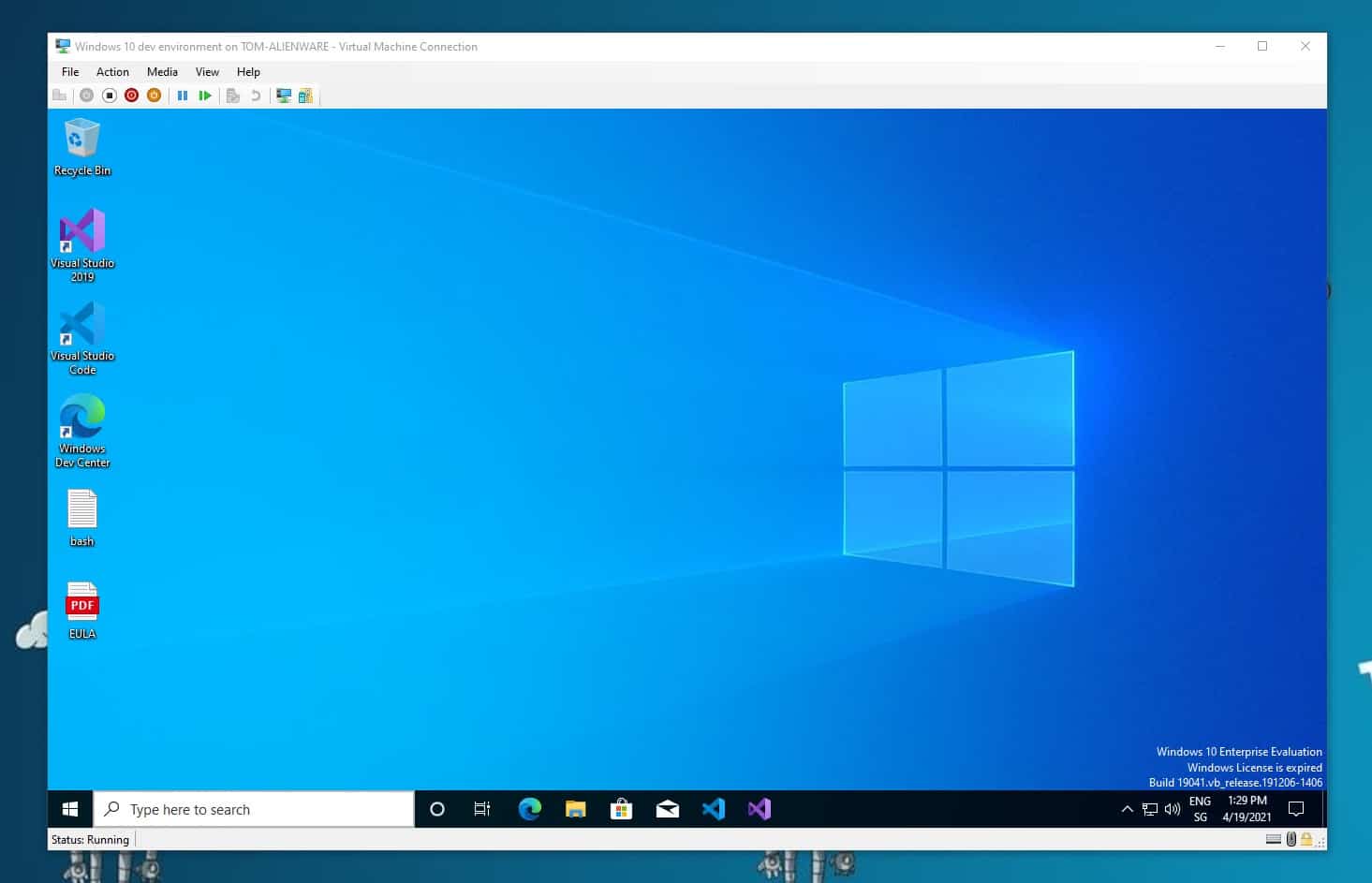Viewport: 1372px width, 883px height.
Task: Send Ctrl+Alt+Delete to the virtual machine
Action: [60, 95]
